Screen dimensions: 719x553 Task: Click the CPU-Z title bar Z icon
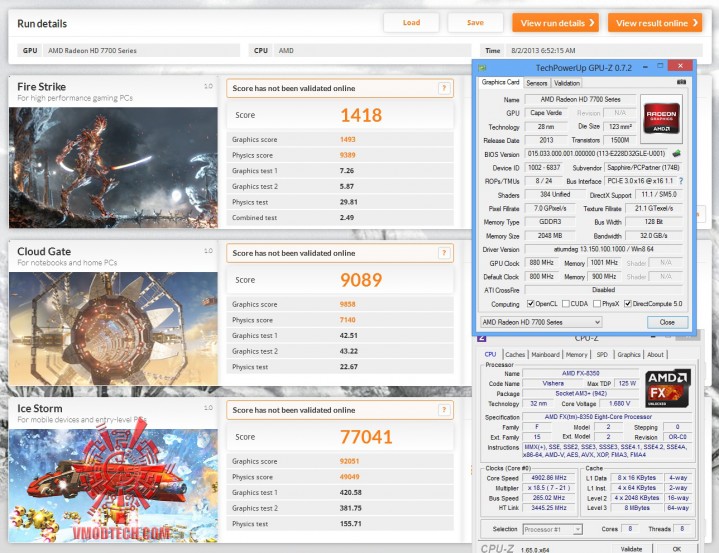tap(482, 338)
